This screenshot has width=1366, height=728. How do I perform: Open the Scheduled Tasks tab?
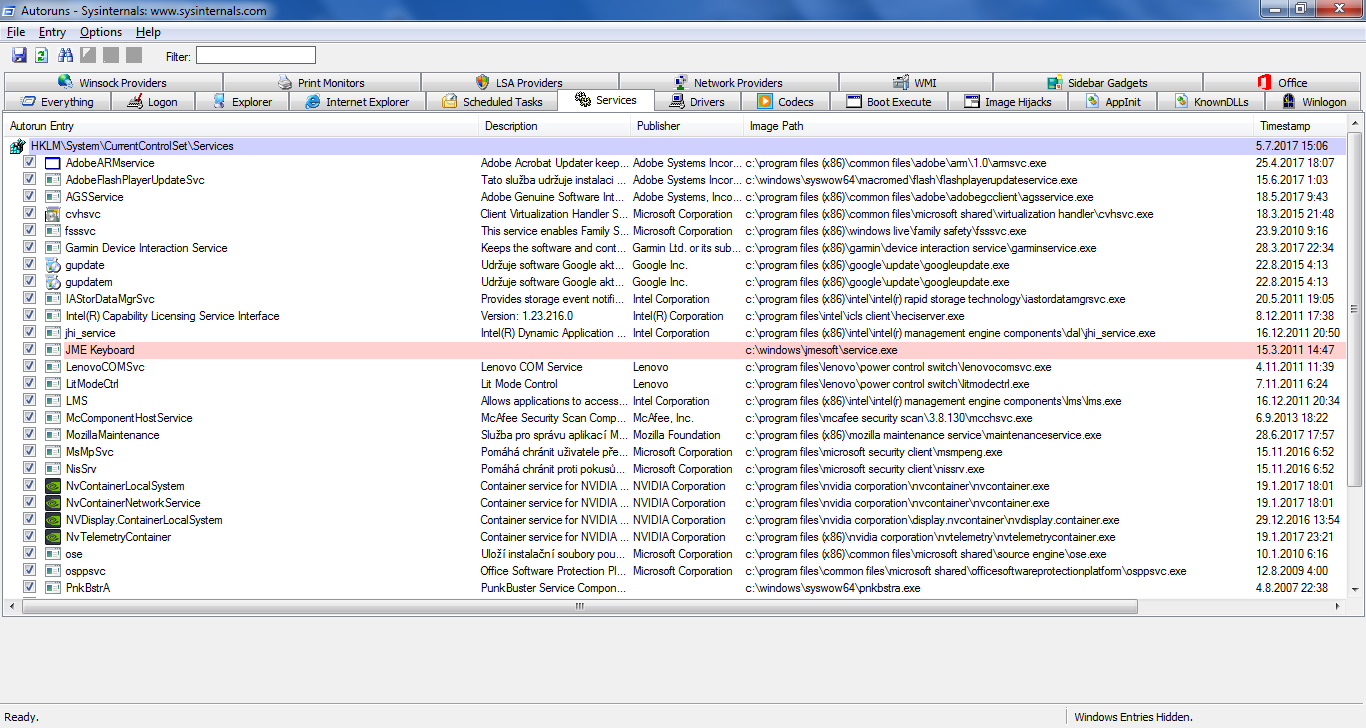coord(491,101)
